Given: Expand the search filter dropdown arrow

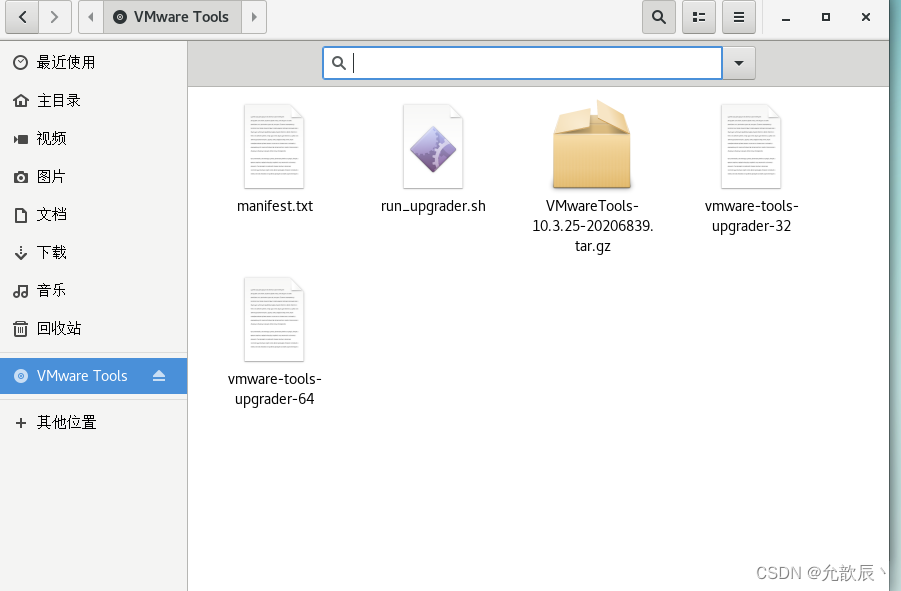Looking at the screenshot, I should click(739, 63).
